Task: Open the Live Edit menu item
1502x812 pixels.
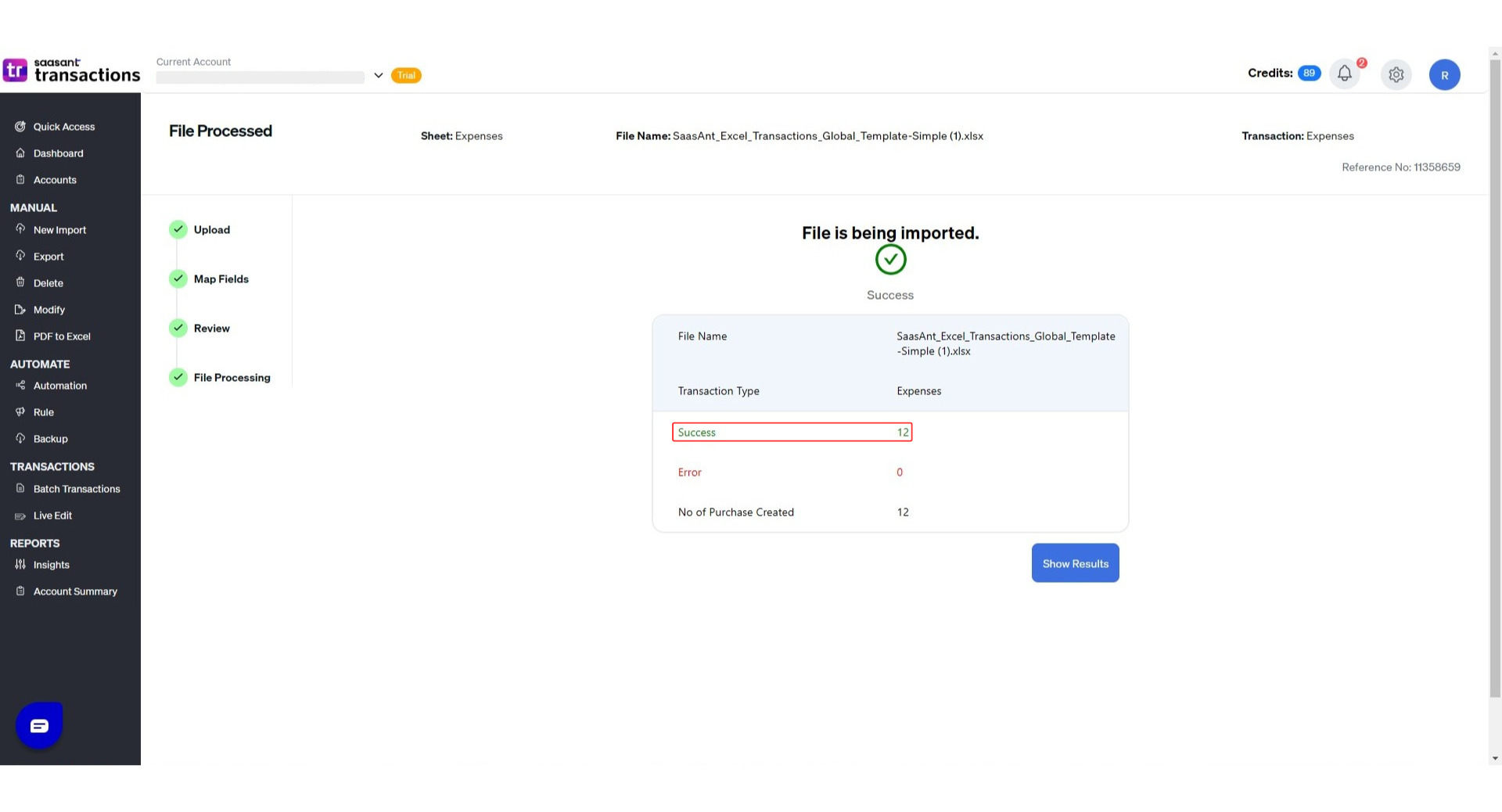Action: tap(52, 516)
